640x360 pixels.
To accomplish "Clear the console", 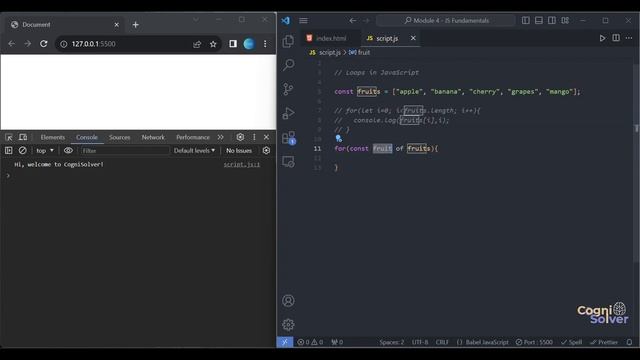I will coord(22,151).
